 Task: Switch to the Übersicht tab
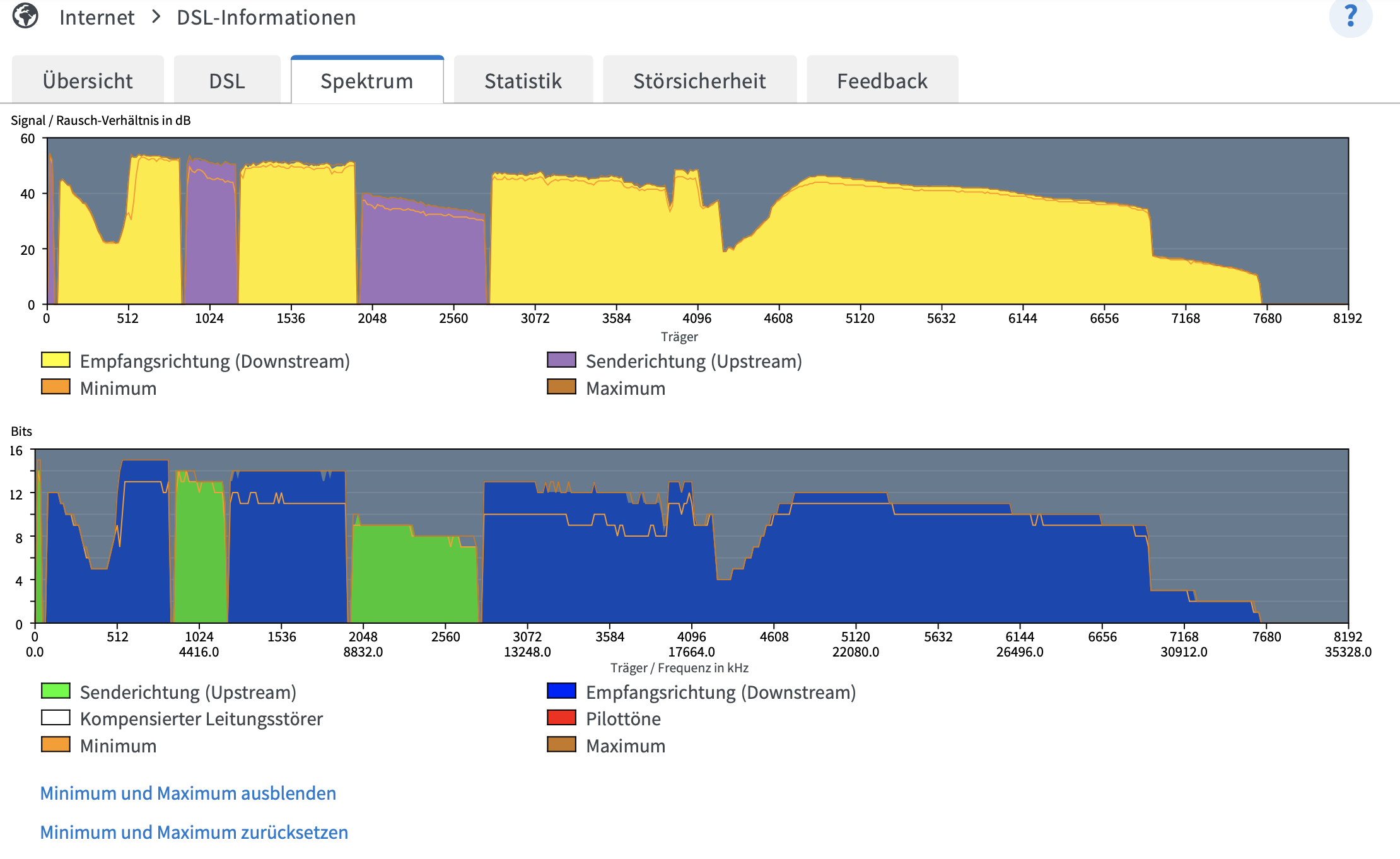point(88,81)
